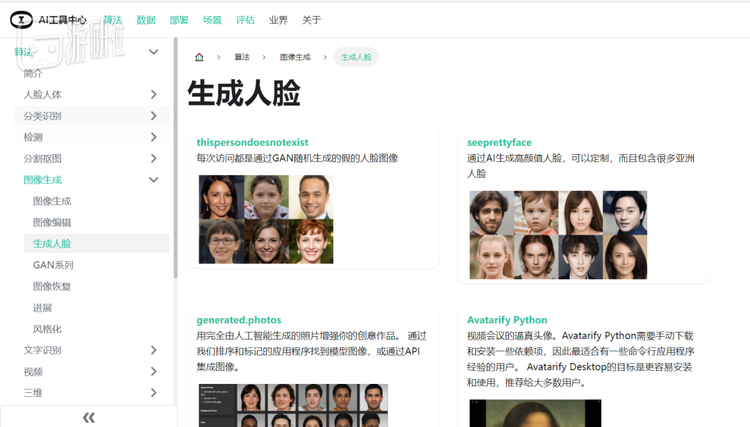Image resolution: width=750 pixels, height=427 pixels.
Task: Collapse the top 算法 sidebar dropdown
Action: click(154, 52)
